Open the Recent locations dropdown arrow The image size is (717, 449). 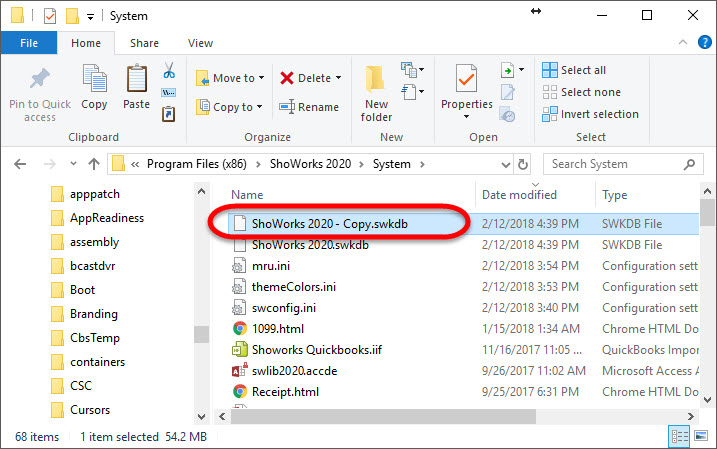73,164
